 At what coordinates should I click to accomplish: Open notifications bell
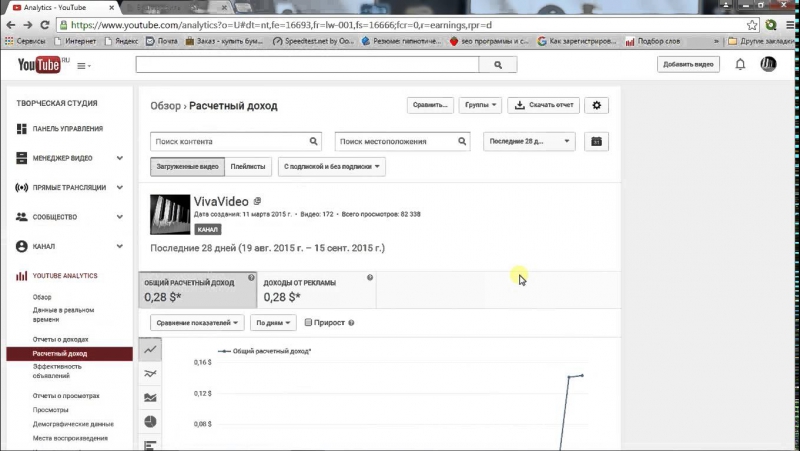click(x=740, y=64)
